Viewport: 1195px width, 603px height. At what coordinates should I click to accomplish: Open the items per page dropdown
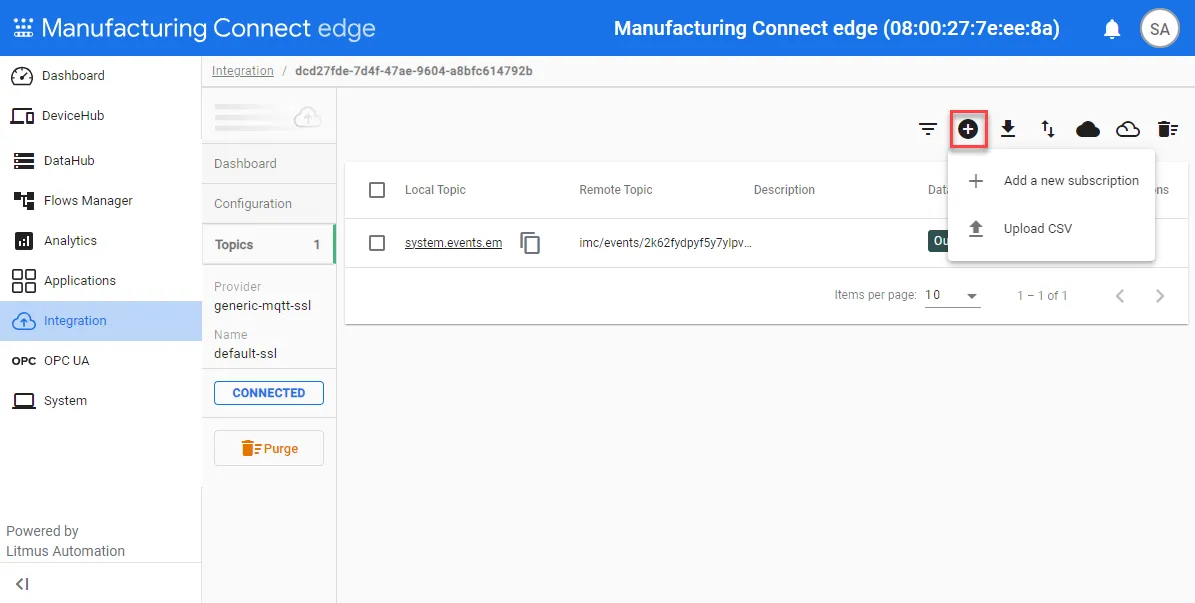(x=952, y=296)
